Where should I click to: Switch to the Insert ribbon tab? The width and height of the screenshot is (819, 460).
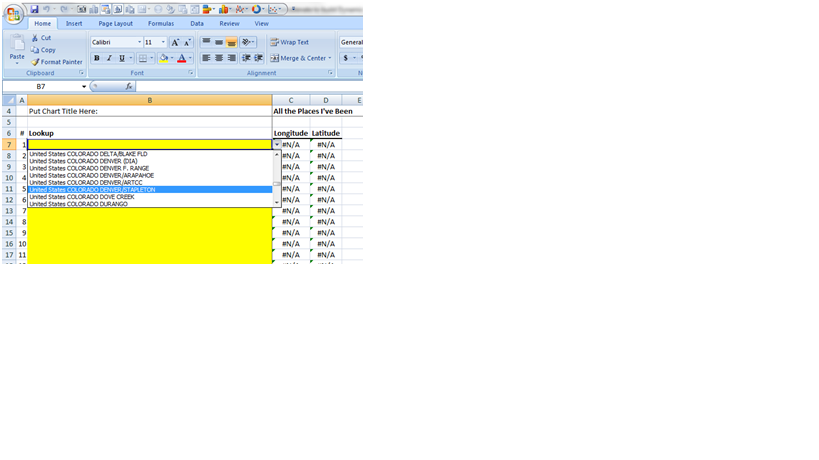click(x=74, y=23)
